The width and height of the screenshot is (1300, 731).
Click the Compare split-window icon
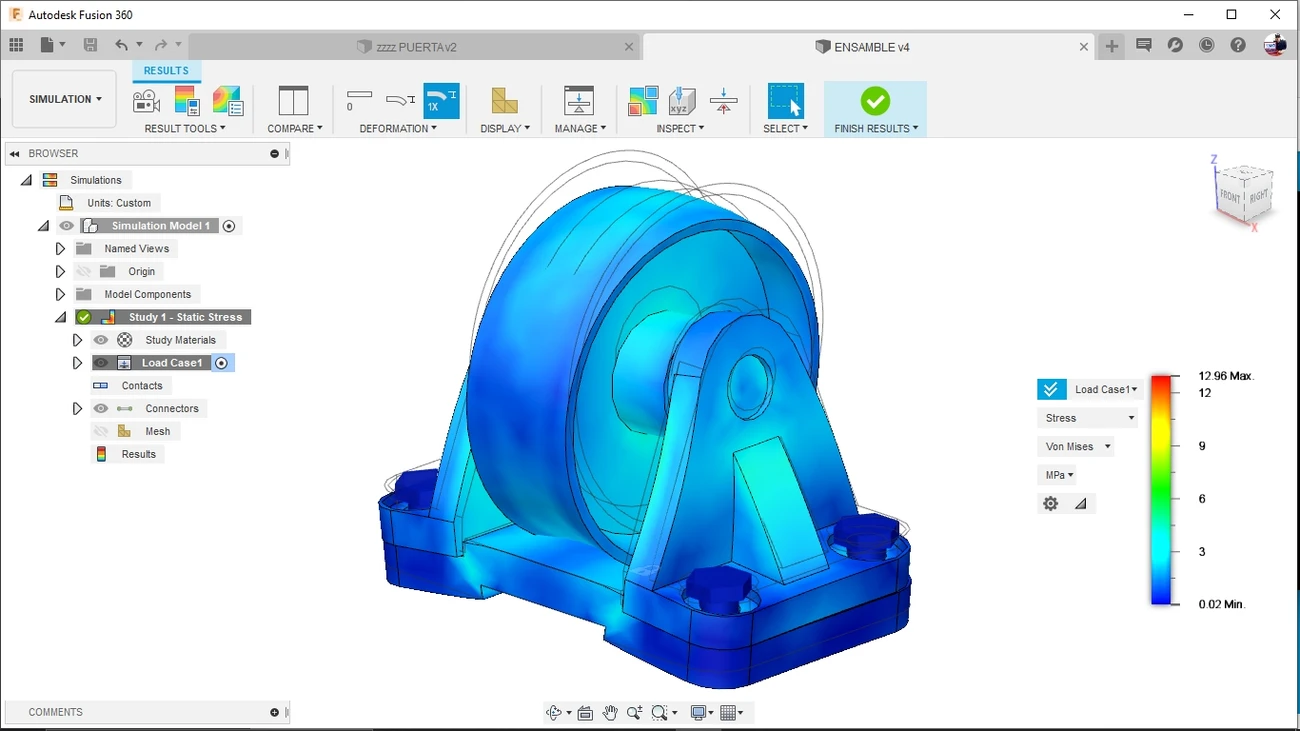[x=293, y=101]
